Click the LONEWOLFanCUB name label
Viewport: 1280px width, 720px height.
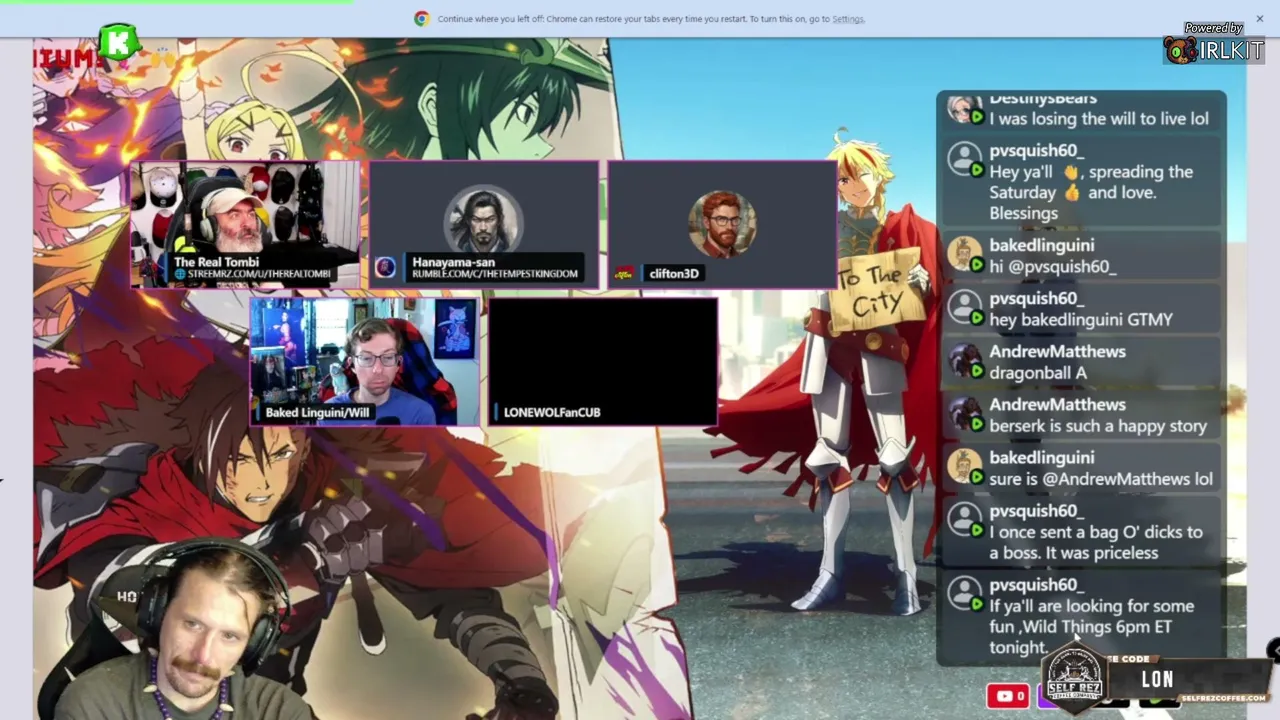click(x=552, y=412)
